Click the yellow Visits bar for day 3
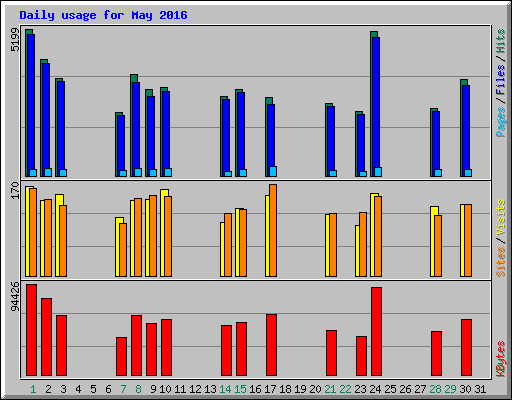The image size is (512, 400). click(x=59, y=235)
